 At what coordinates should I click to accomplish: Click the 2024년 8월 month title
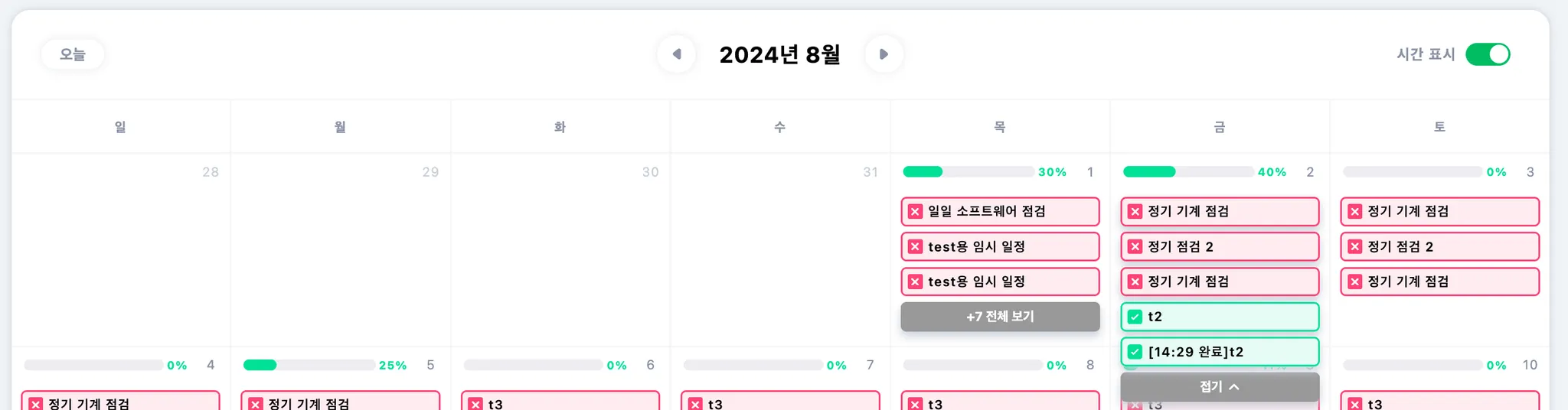pyautogui.click(x=779, y=54)
